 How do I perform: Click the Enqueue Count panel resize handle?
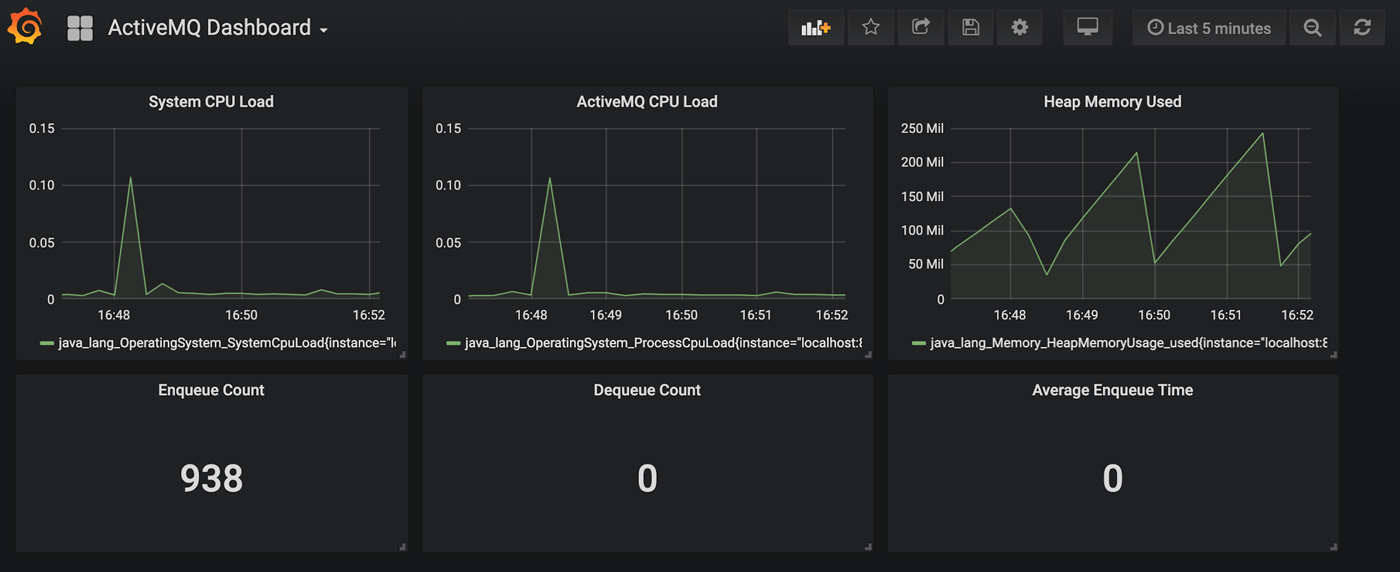point(402,546)
